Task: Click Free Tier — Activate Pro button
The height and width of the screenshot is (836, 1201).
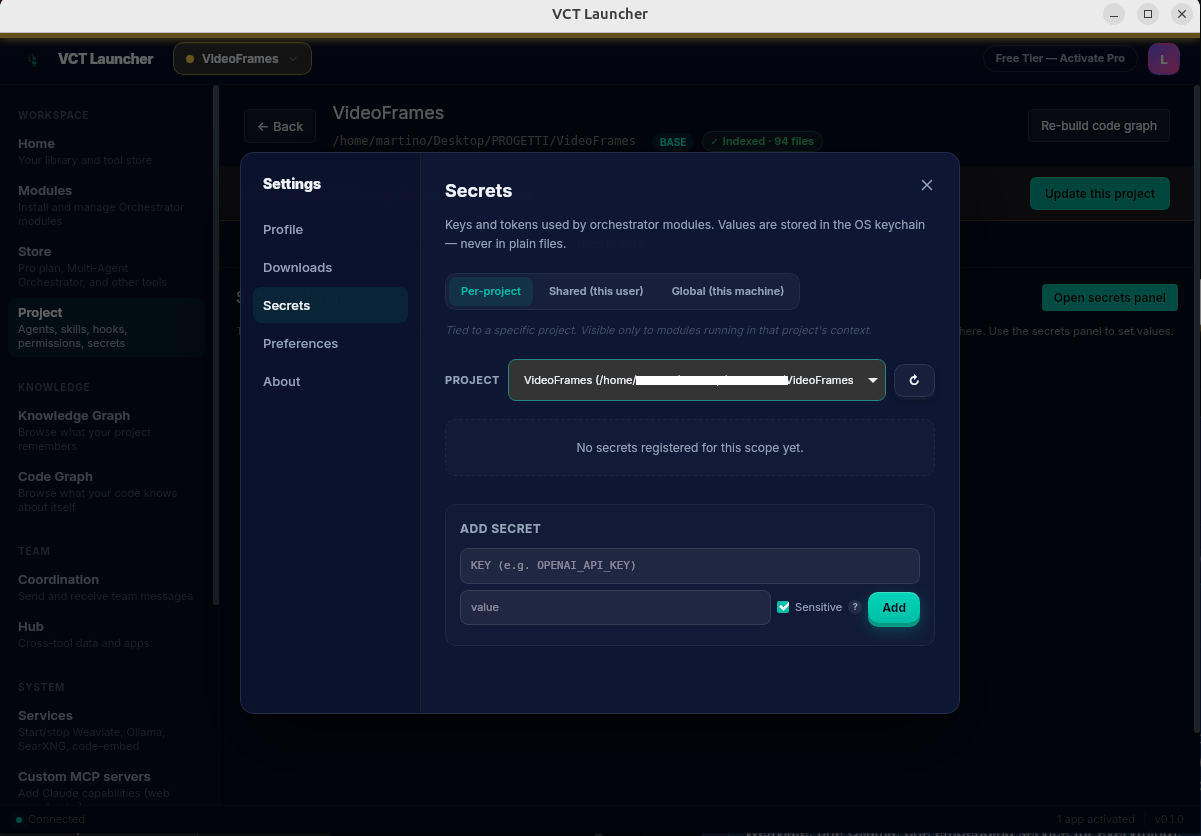Action: [x=1060, y=58]
